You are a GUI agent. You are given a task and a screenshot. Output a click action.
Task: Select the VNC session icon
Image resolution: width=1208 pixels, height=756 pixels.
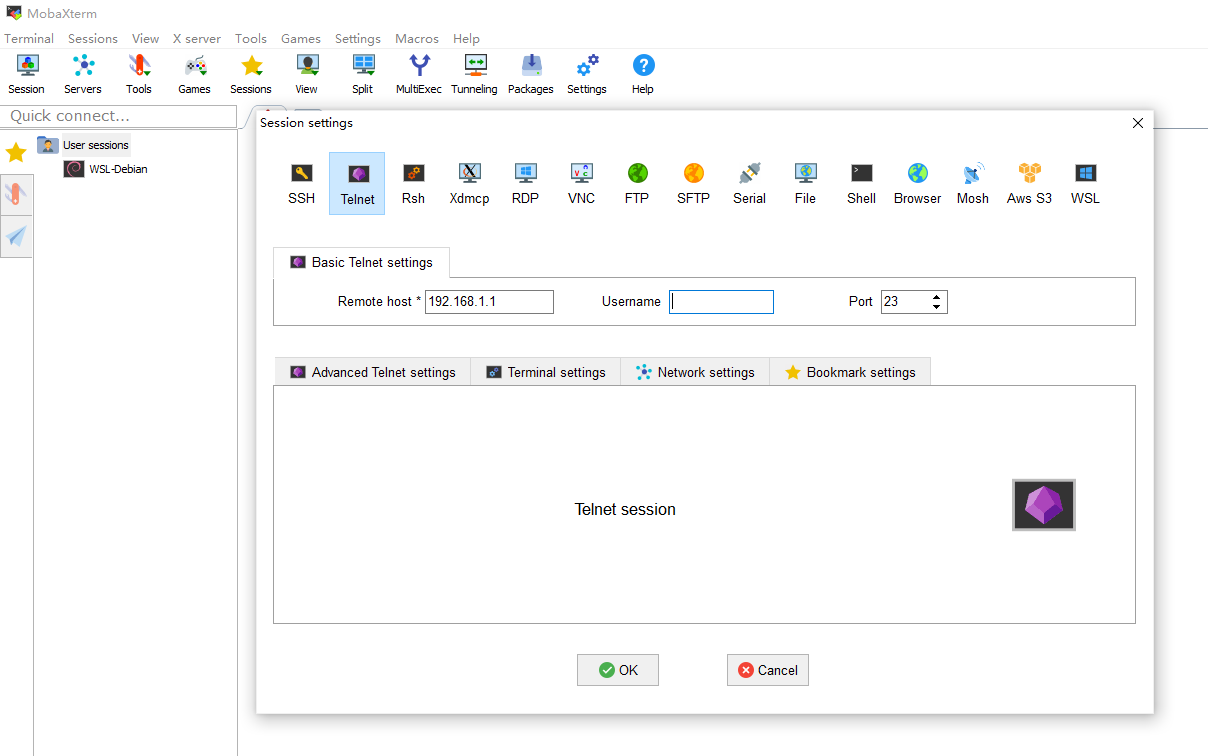(581, 183)
